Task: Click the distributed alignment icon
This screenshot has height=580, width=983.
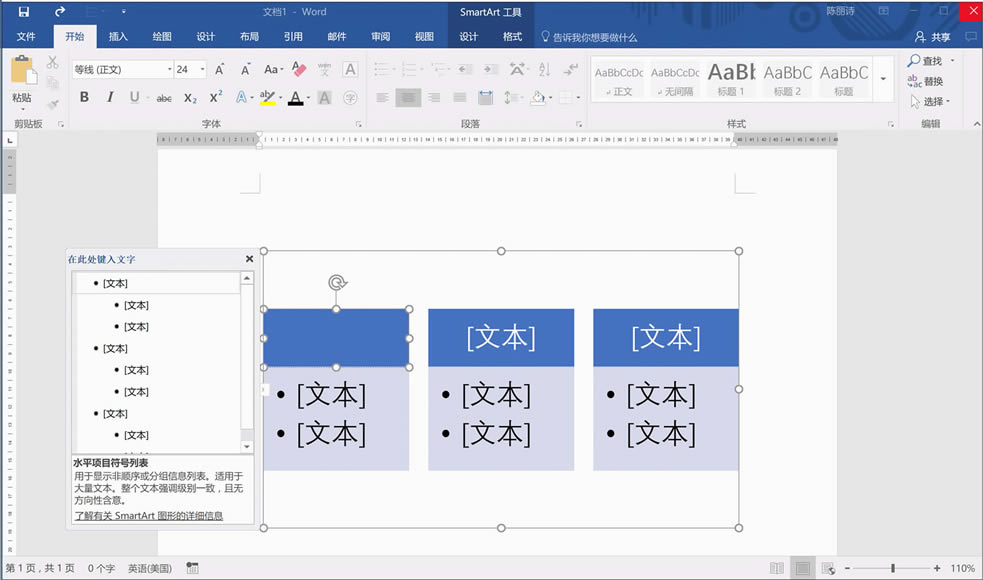Action: [x=486, y=97]
